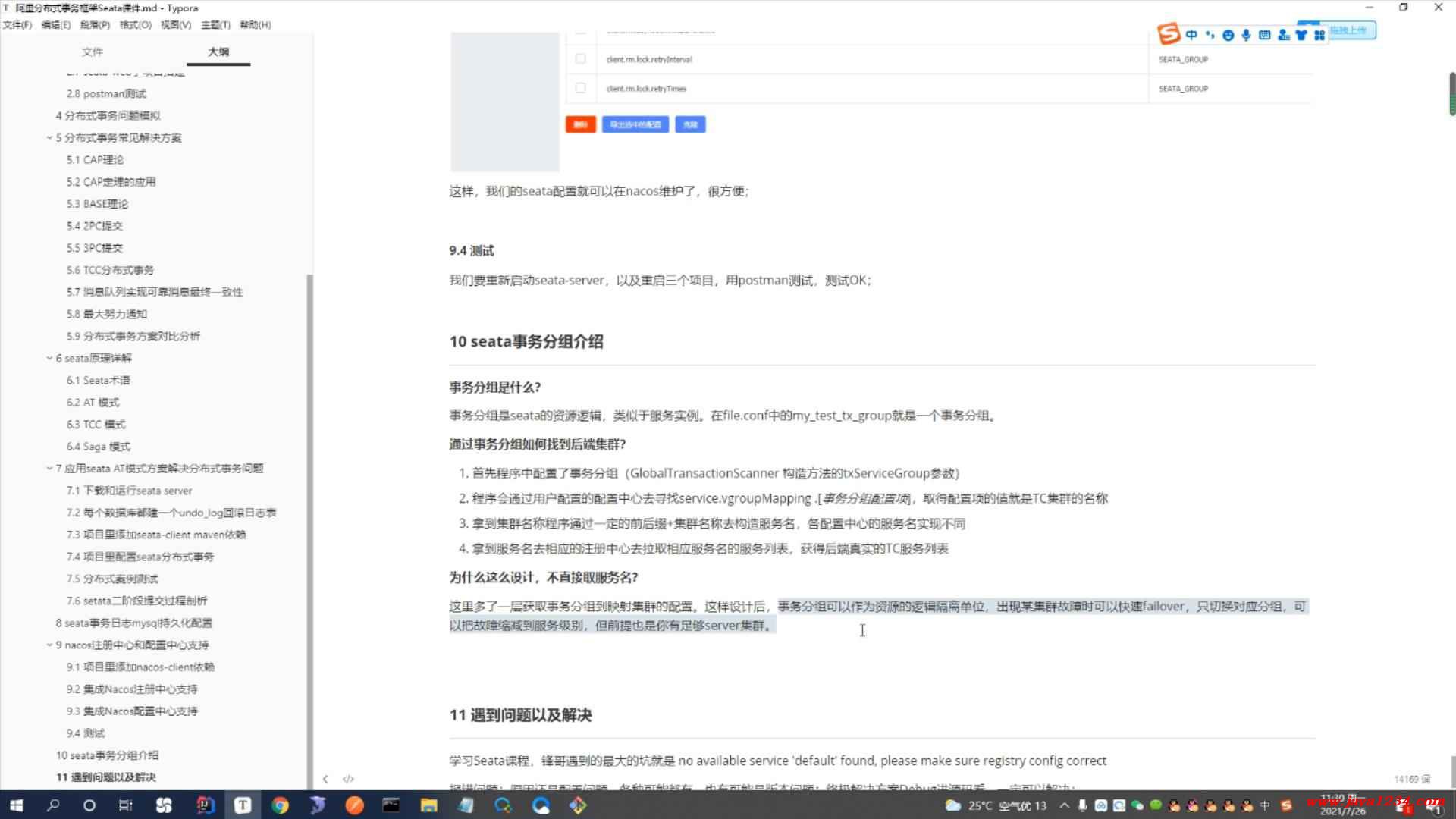Open Cortana circle on taskbar
Image resolution: width=1456 pixels, height=819 pixels.
89,805
